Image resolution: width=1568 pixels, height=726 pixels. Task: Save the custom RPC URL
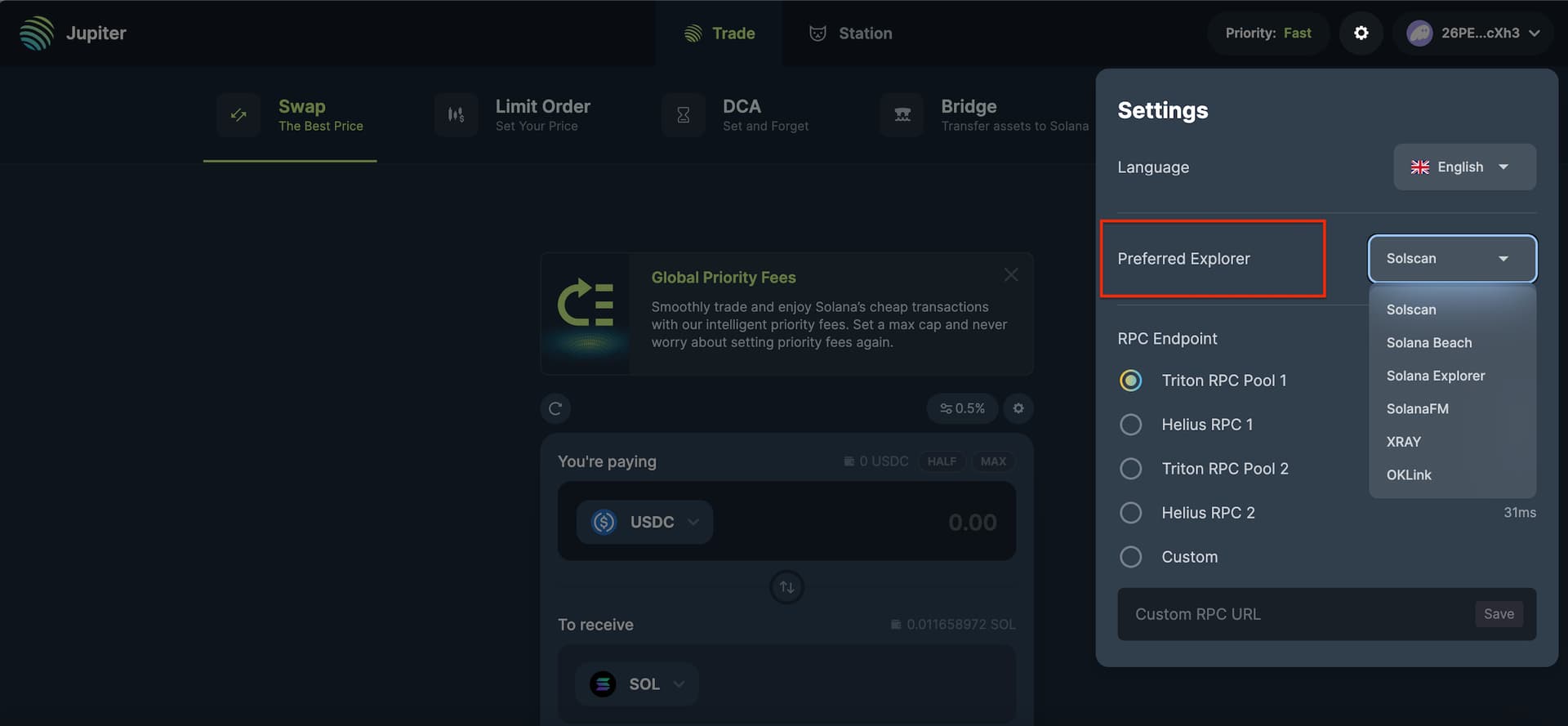[1499, 614]
